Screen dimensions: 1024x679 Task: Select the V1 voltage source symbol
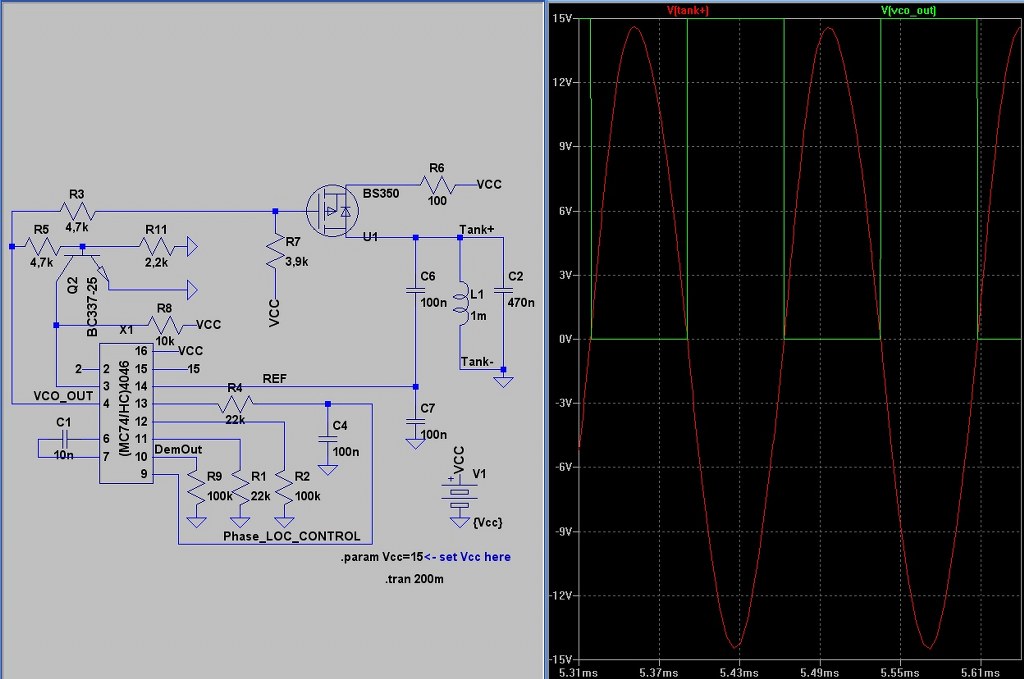[460, 494]
